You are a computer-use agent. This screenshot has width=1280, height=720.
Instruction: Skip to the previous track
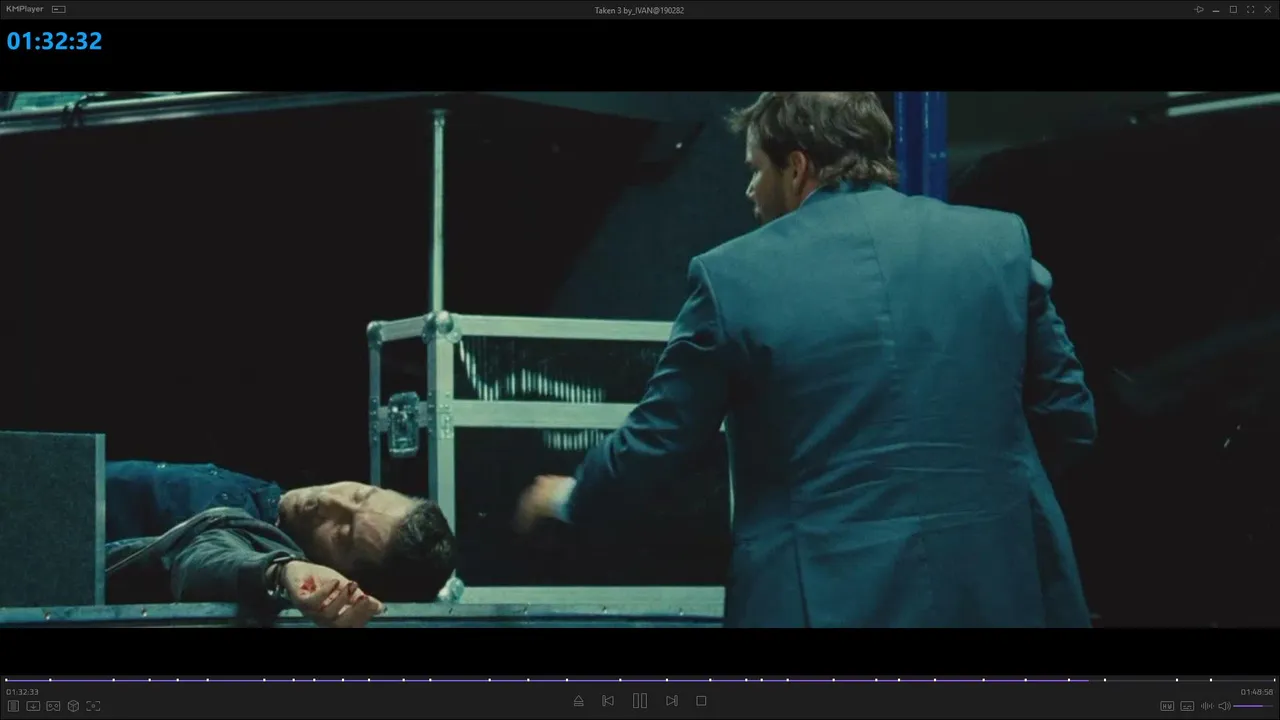point(608,701)
